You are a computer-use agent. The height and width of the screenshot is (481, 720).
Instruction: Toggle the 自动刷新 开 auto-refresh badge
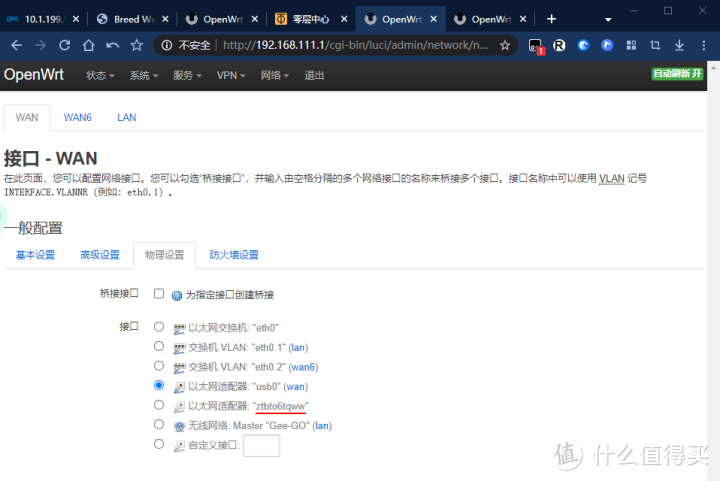coord(677,73)
